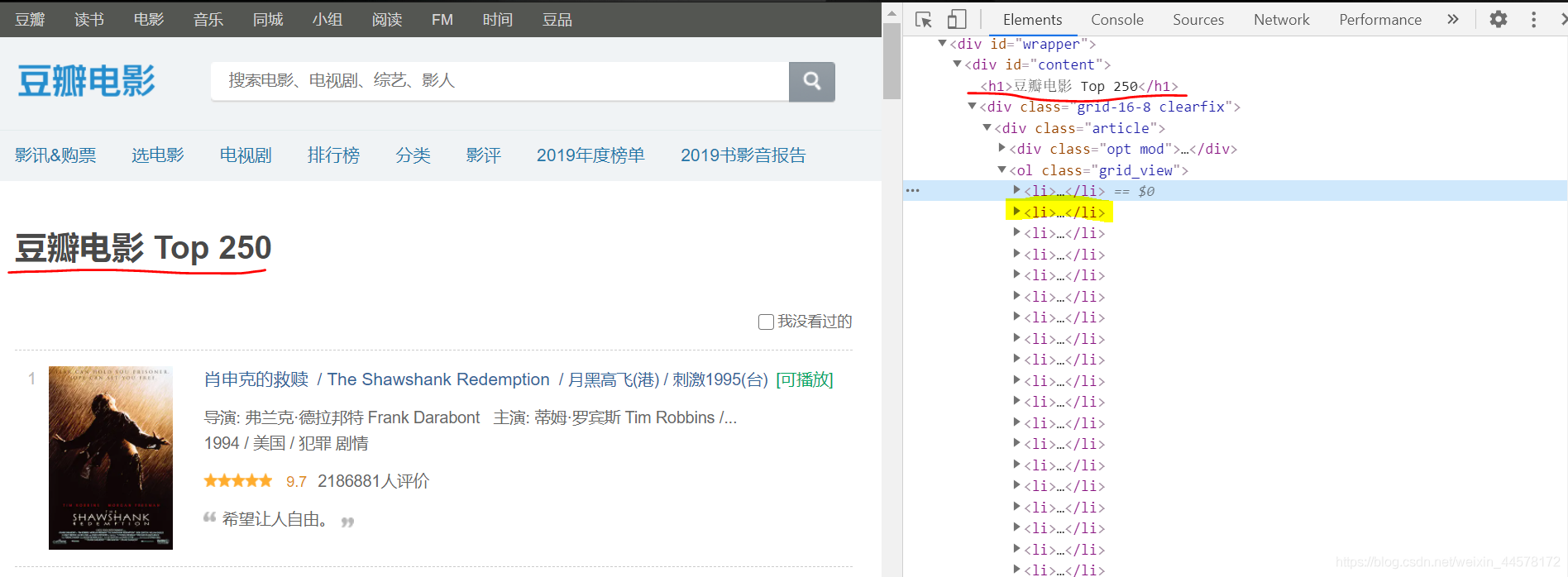The image size is (1568, 577).
Task: Click 豆瓣 in the top navigation
Action: 31,19
